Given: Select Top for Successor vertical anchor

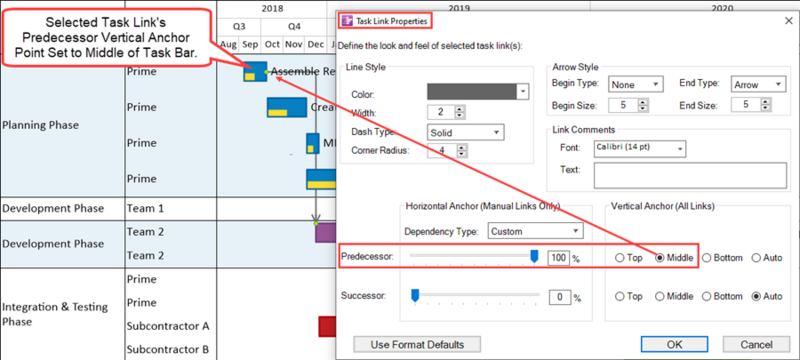Looking at the screenshot, I should tap(620, 296).
